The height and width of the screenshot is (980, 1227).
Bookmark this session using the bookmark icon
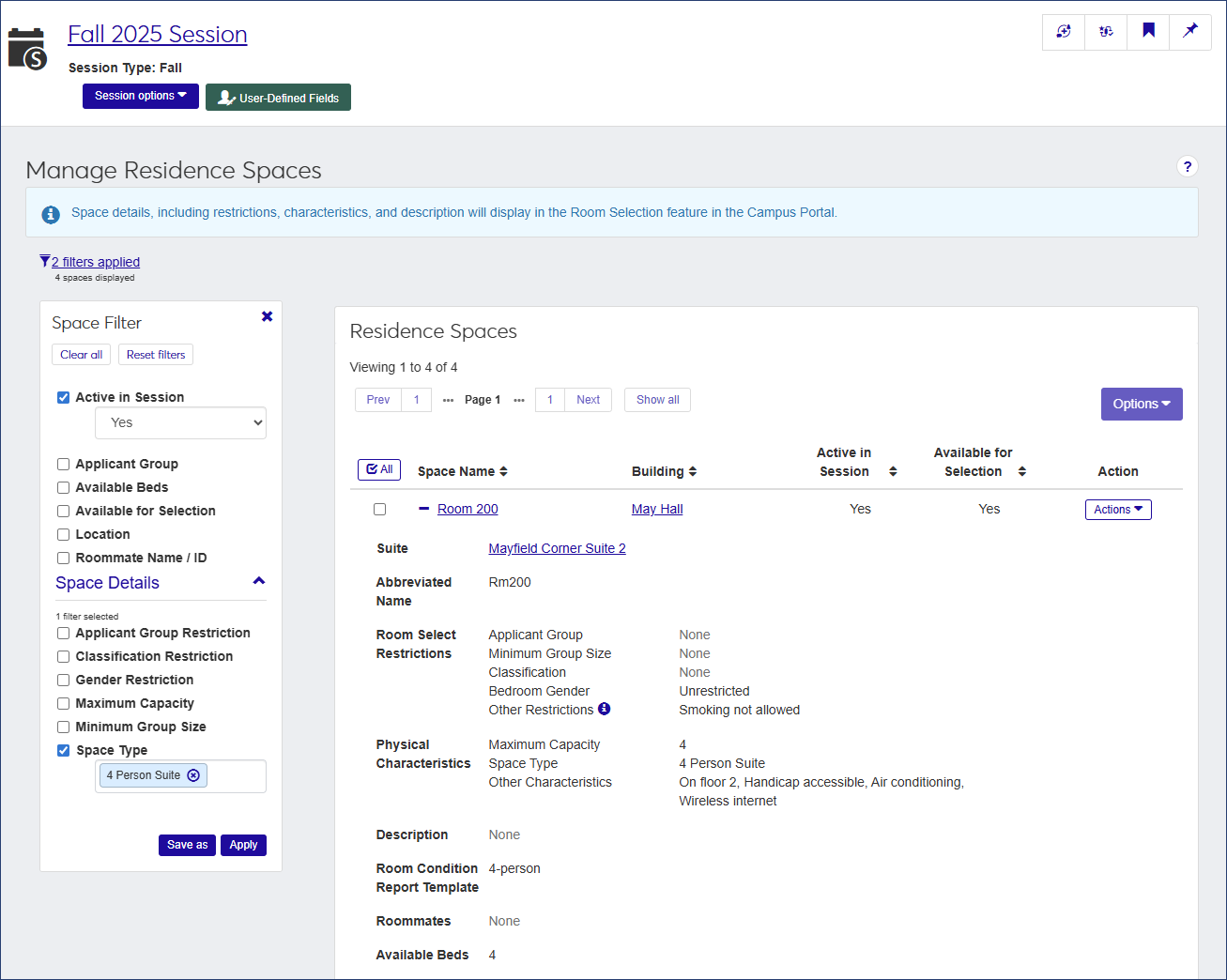(1147, 31)
